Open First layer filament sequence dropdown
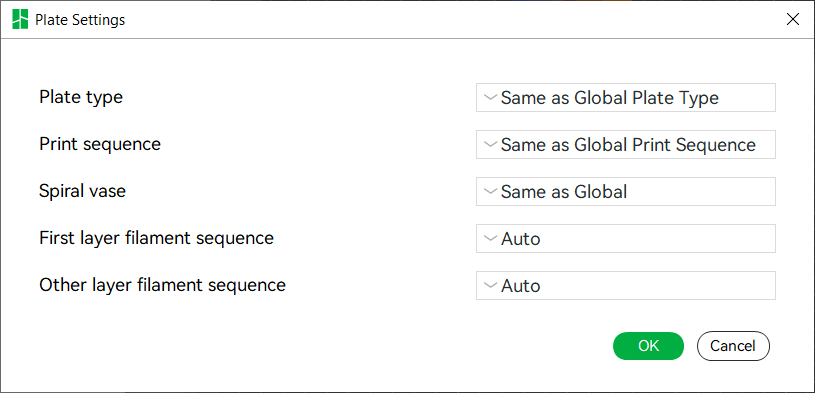The width and height of the screenshot is (815, 393). (626, 239)
